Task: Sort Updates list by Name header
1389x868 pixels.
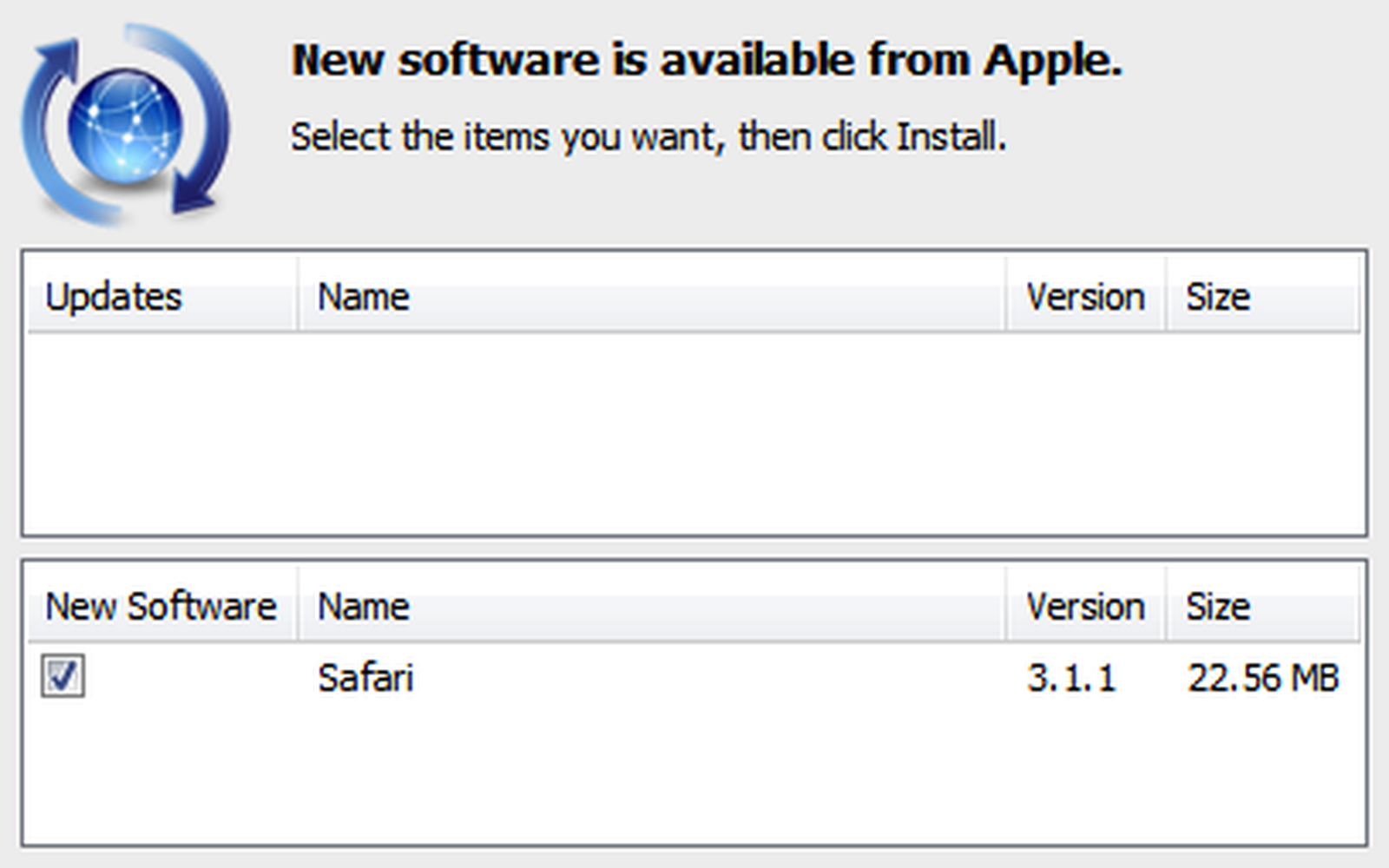Action: point(363,298)
